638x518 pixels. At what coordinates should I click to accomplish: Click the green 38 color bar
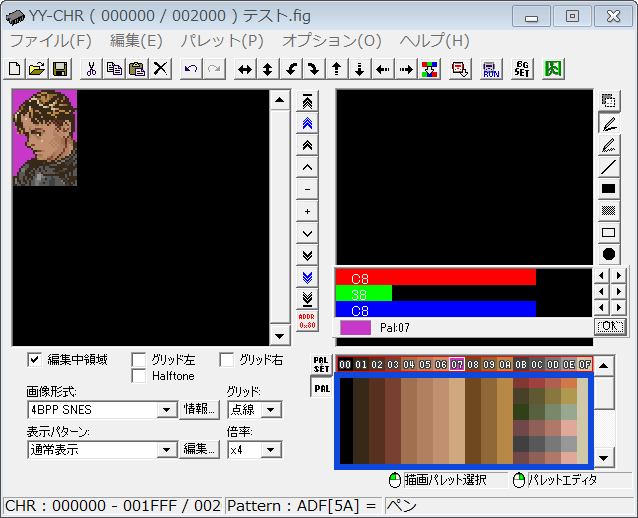[364, 293]
